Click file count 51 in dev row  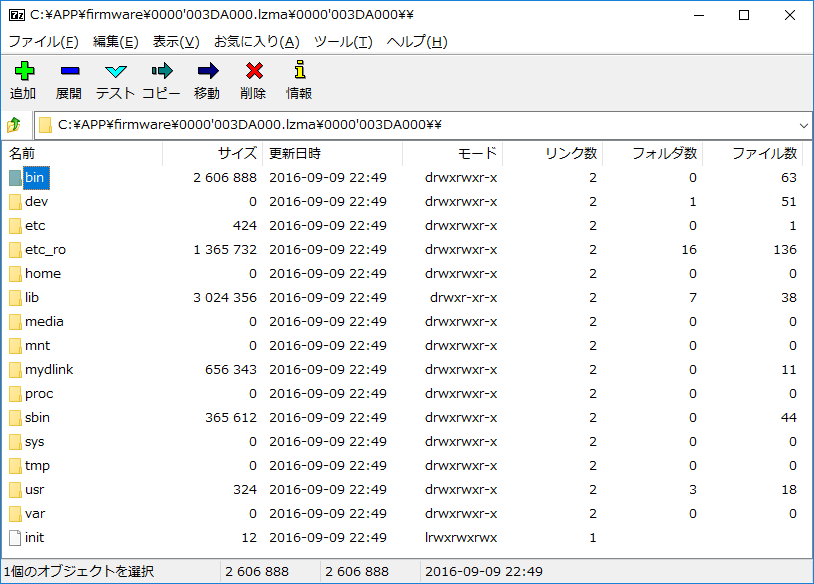coord(789,201)
